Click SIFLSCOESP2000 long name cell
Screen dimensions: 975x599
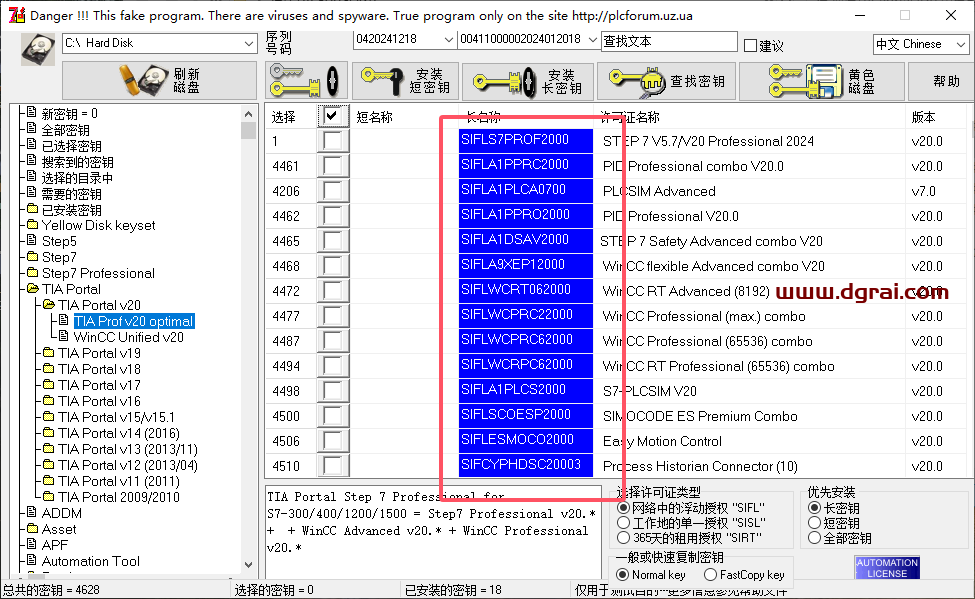[525, 415]
